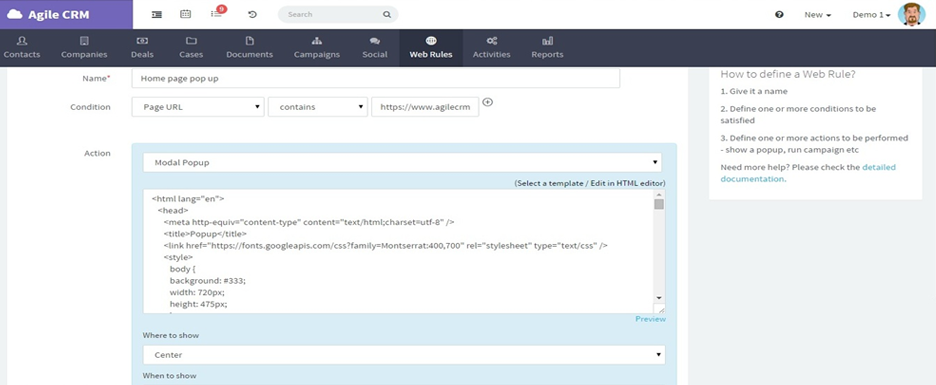
Task: Open the Page URL condition dropdown
Action: 198,107
